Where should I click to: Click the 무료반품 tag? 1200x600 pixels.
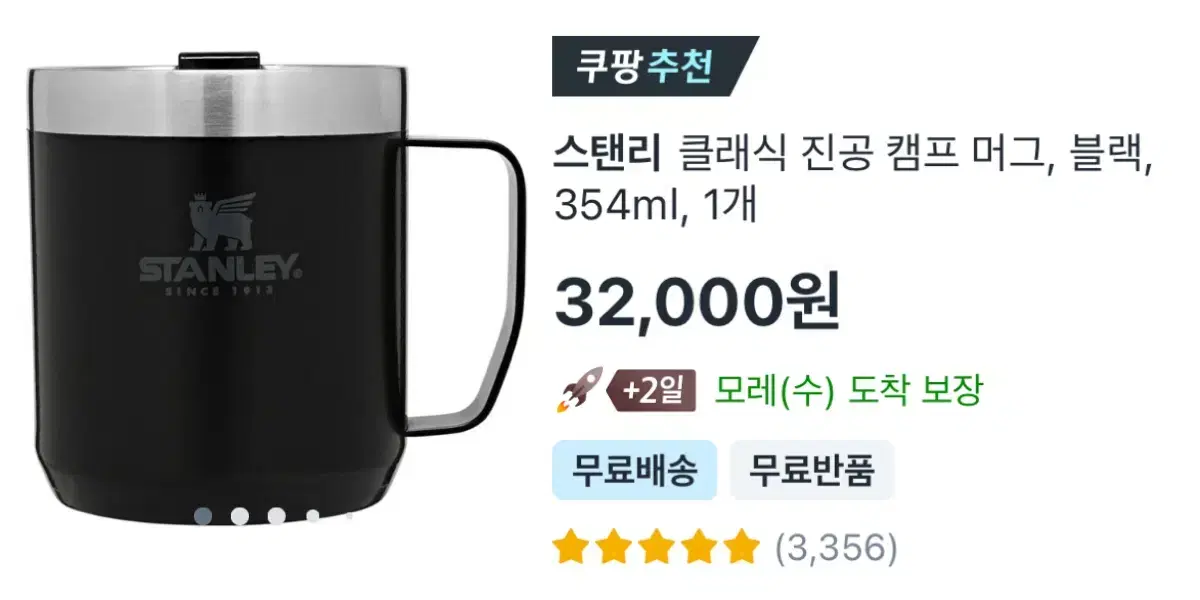tap(811, 469)
